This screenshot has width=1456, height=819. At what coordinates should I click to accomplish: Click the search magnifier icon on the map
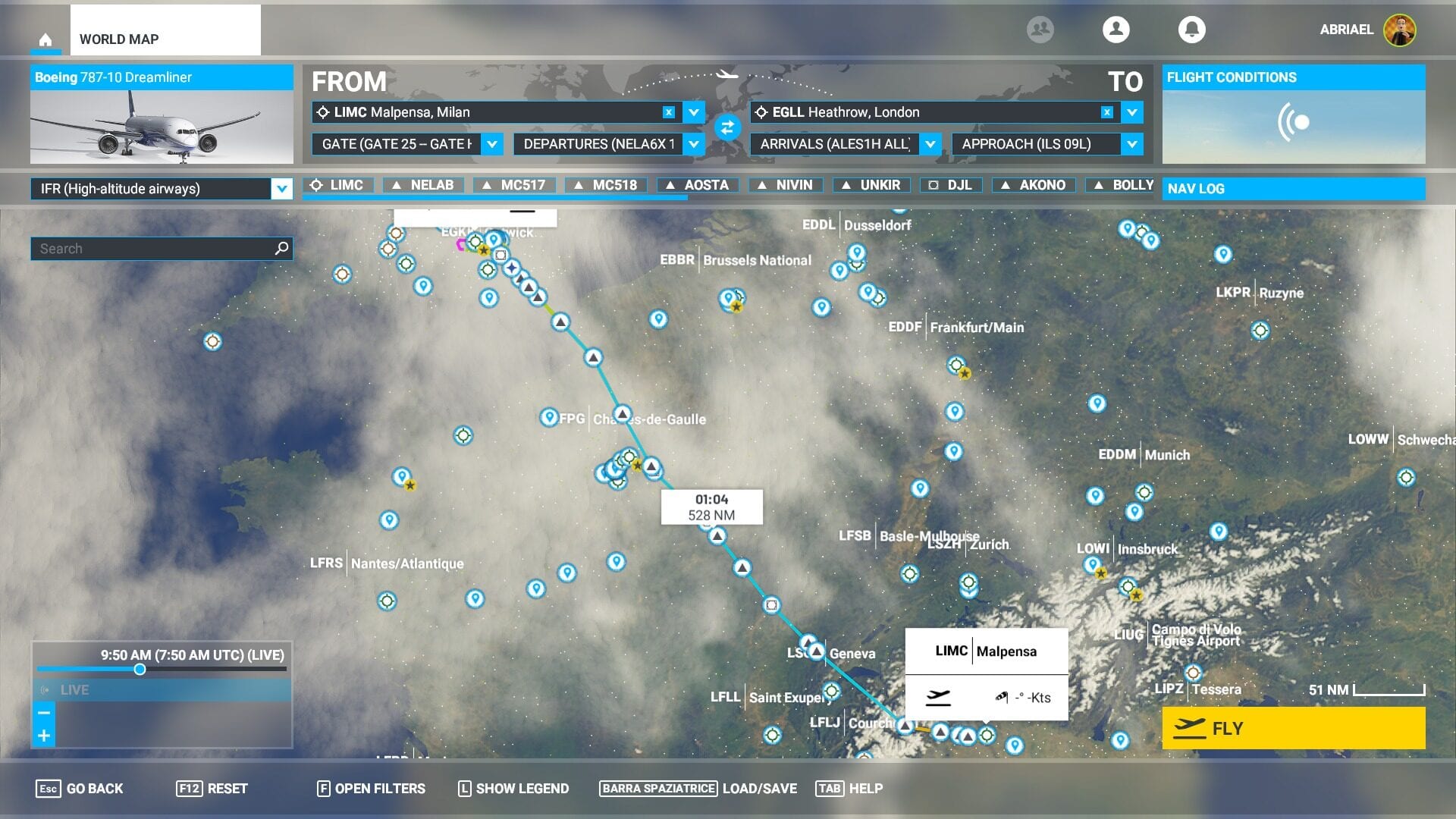280,248
